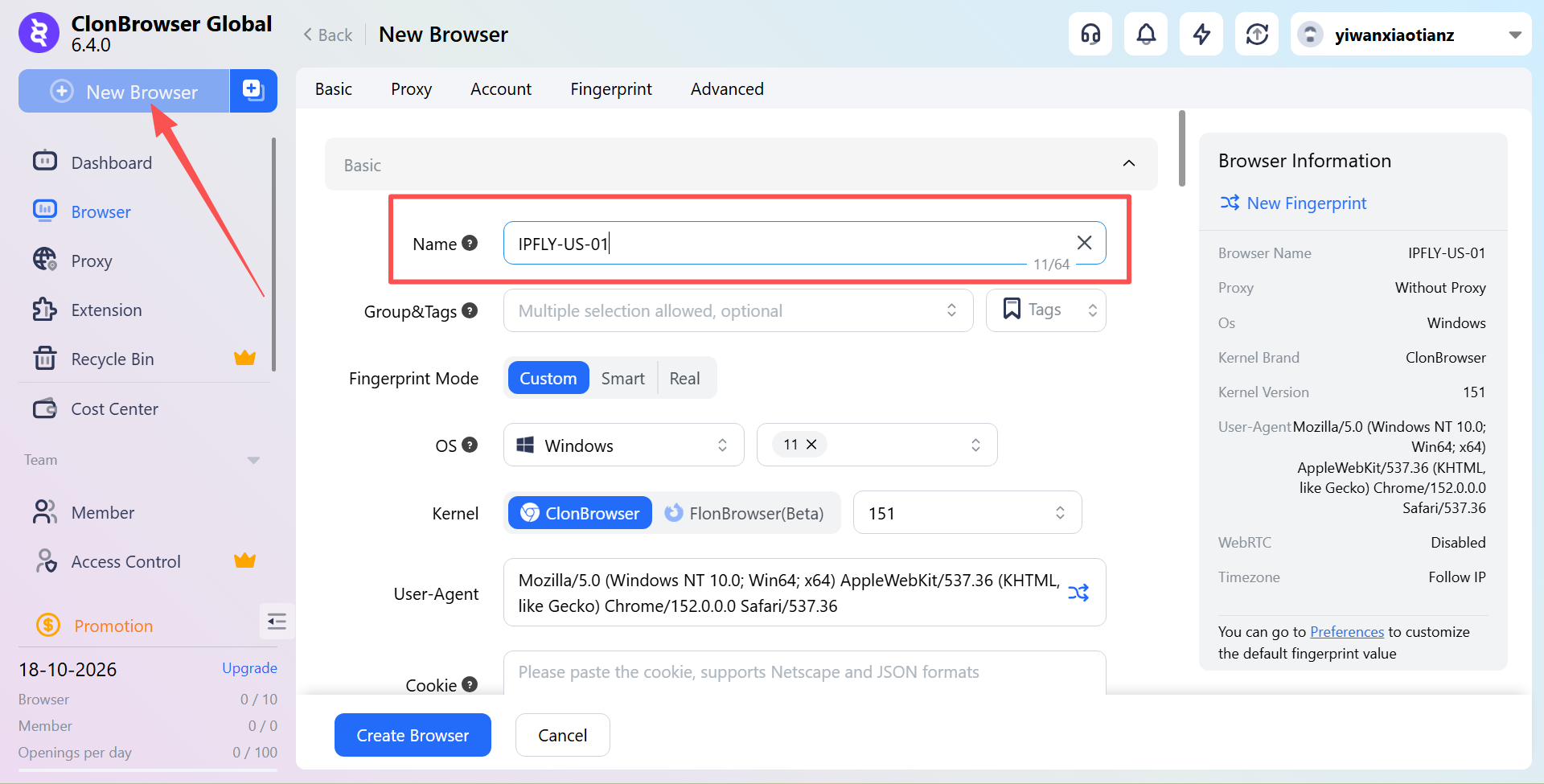Click help icon next to OS
Image resolution: width=1544 pixels, height=784 pixels.
(x=470, y=445)
